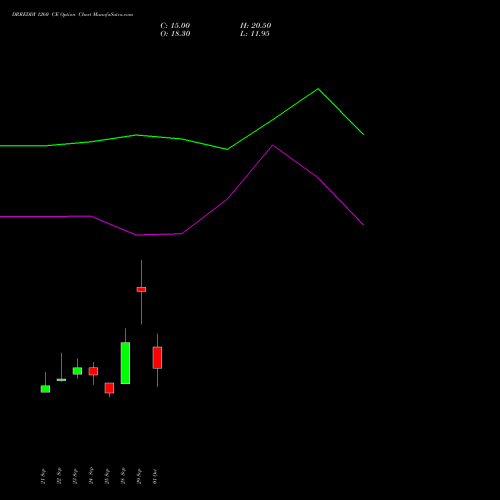
Task: Select the 25 Sep date label
Action: coord(107,476)
